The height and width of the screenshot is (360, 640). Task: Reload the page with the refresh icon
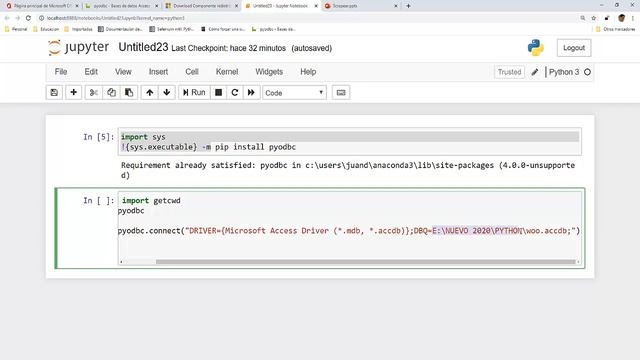tap(28, 18)
